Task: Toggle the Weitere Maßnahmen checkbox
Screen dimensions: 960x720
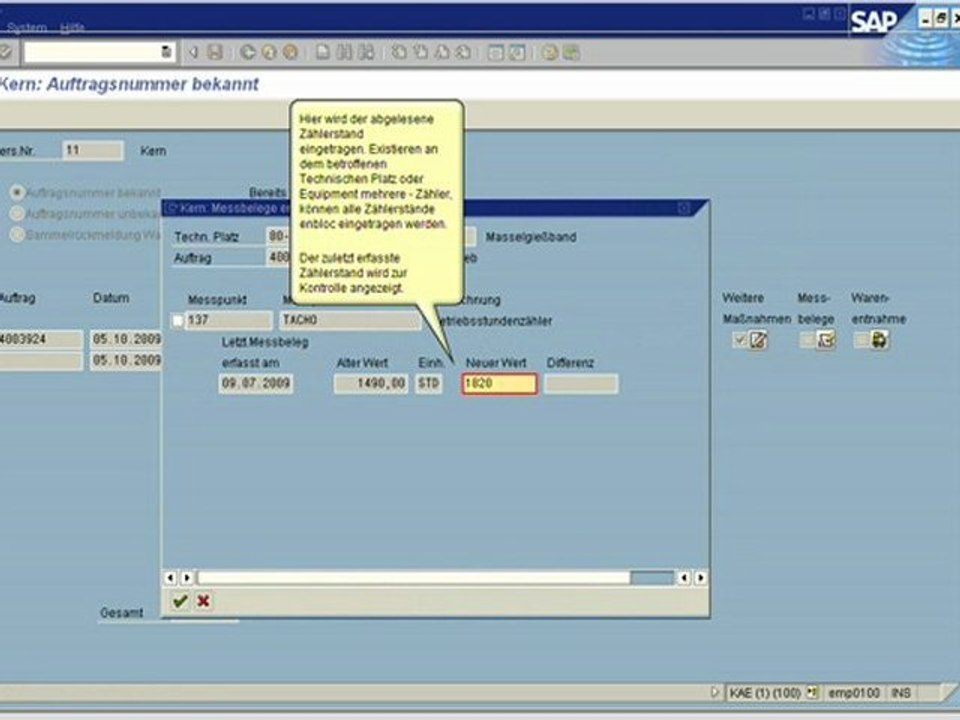Action: (x=740, y=340)
